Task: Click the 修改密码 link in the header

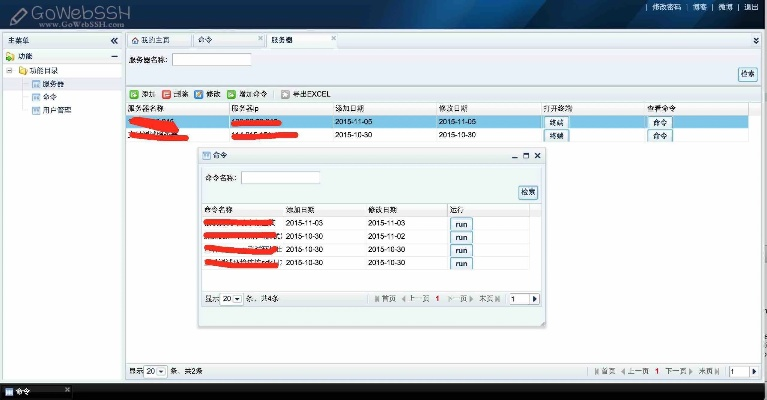Action: click(x=667, y=7)
